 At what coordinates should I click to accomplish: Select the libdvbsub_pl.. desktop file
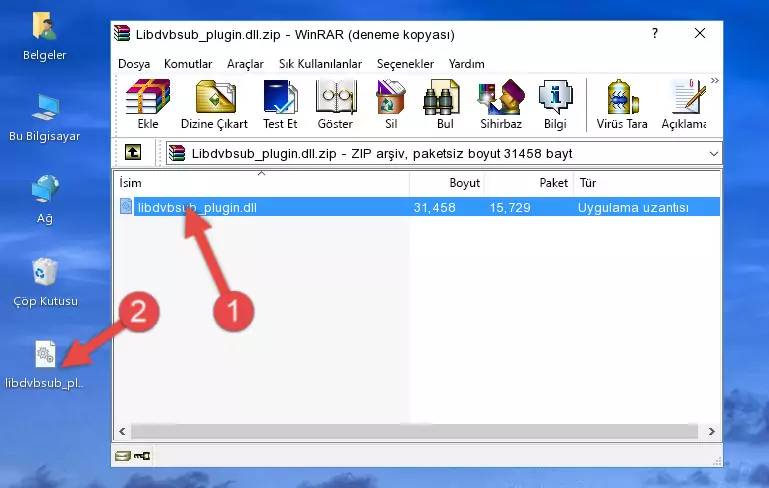coord(44,365)
